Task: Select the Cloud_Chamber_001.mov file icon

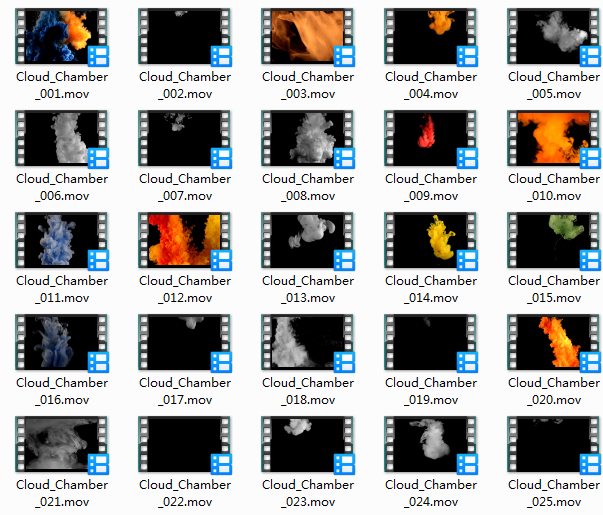Action: point(62,36)
